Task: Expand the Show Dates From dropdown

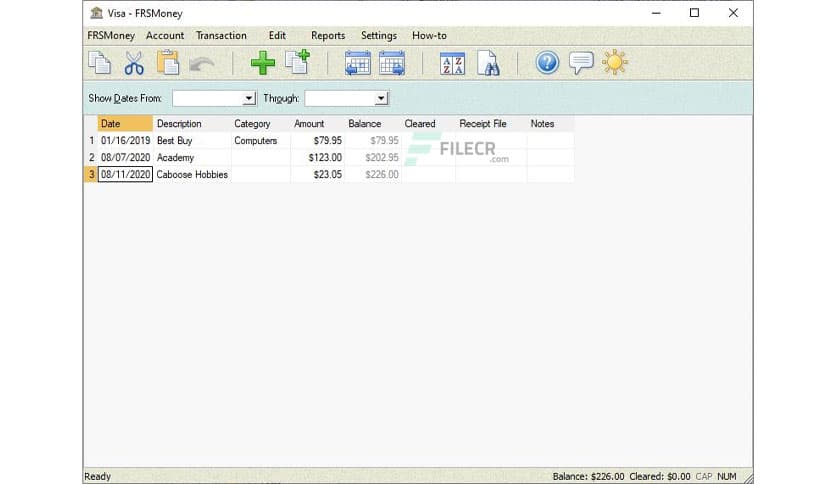Action: pos(248,99)
